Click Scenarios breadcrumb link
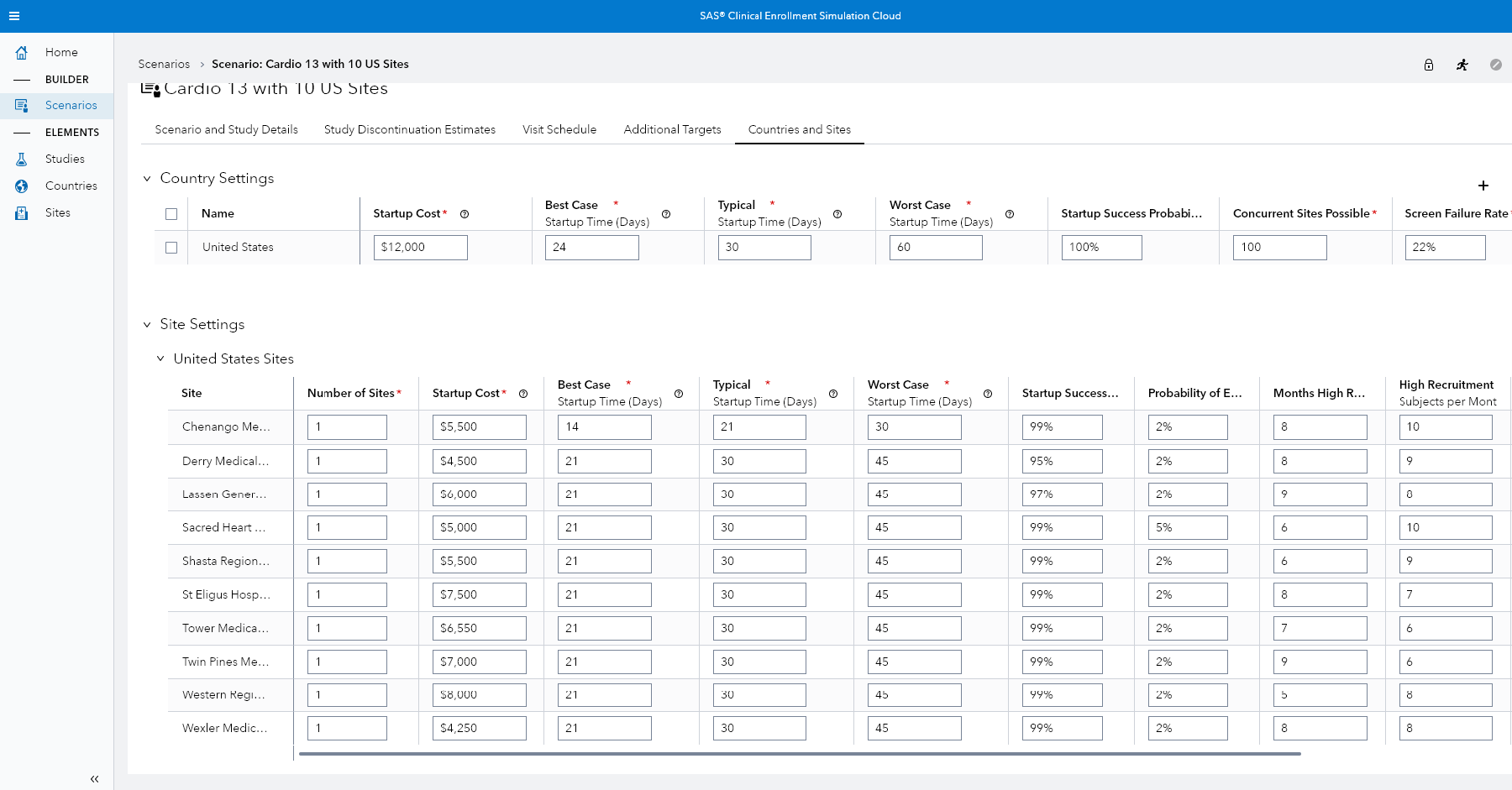 [164, 64]
